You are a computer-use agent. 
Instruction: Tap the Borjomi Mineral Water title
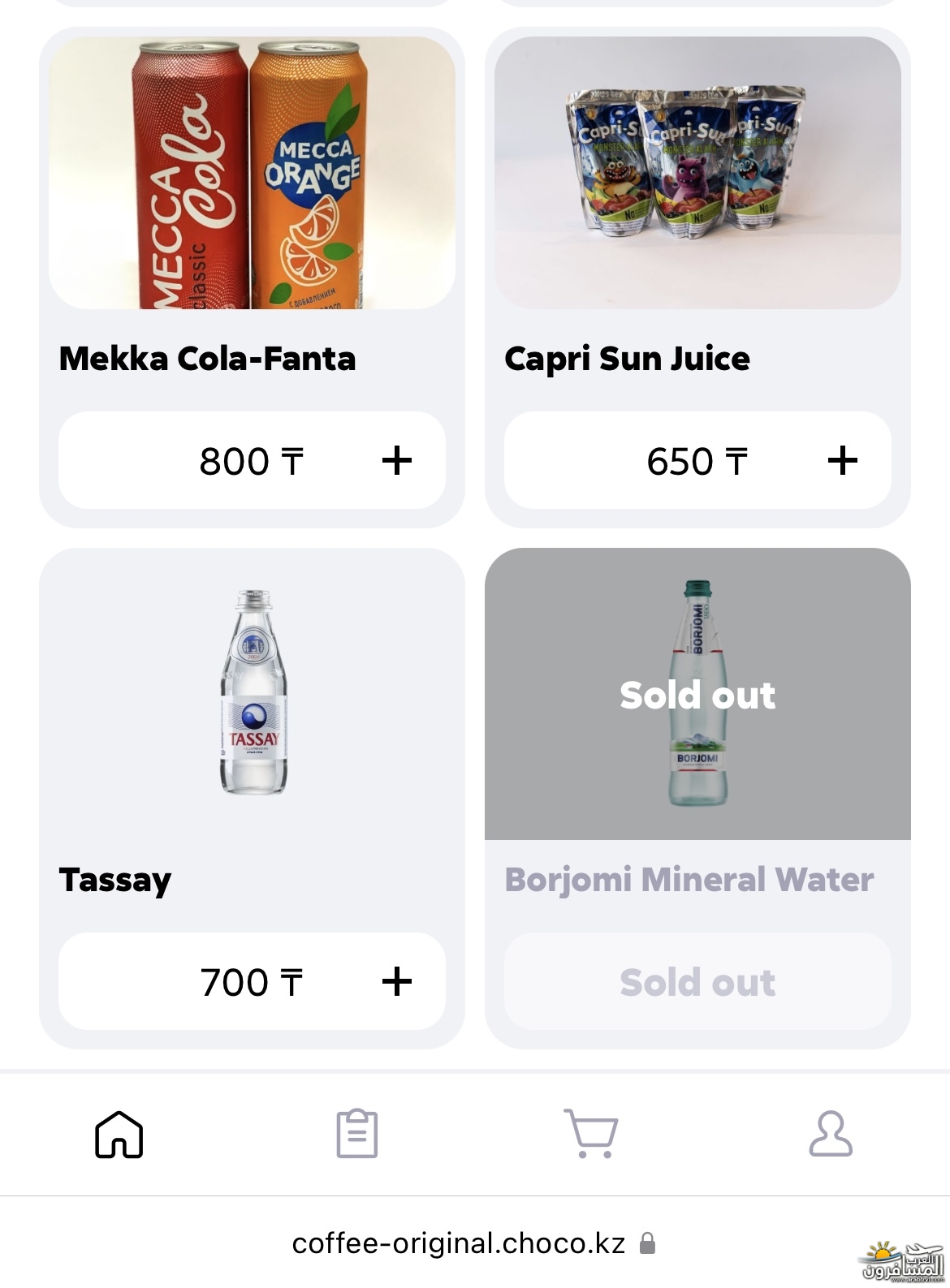(689, 880)
